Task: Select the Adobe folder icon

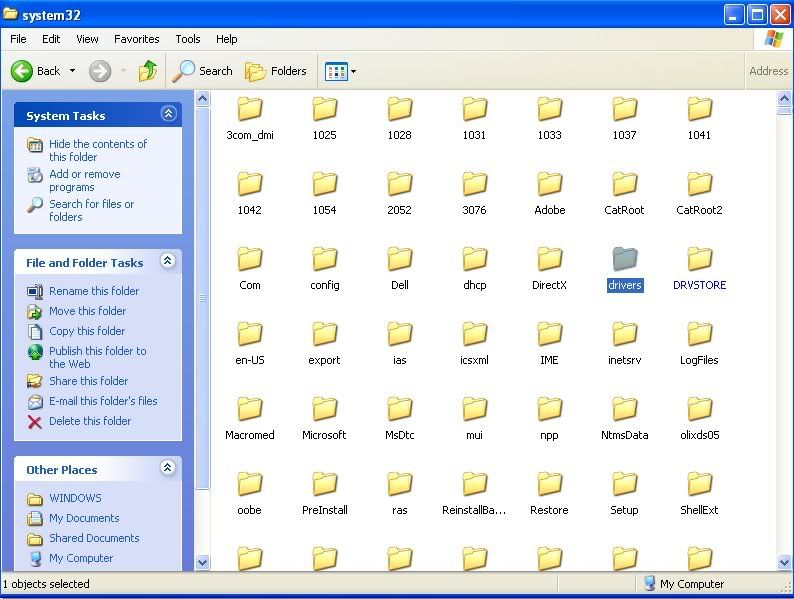Action: pyautogui.click(x=549, y=184)
